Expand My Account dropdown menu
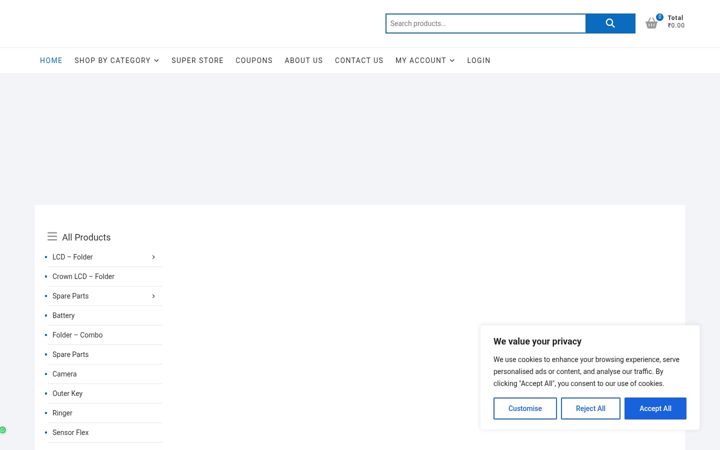Screen dimensions: 720x450 coord(425,60)
